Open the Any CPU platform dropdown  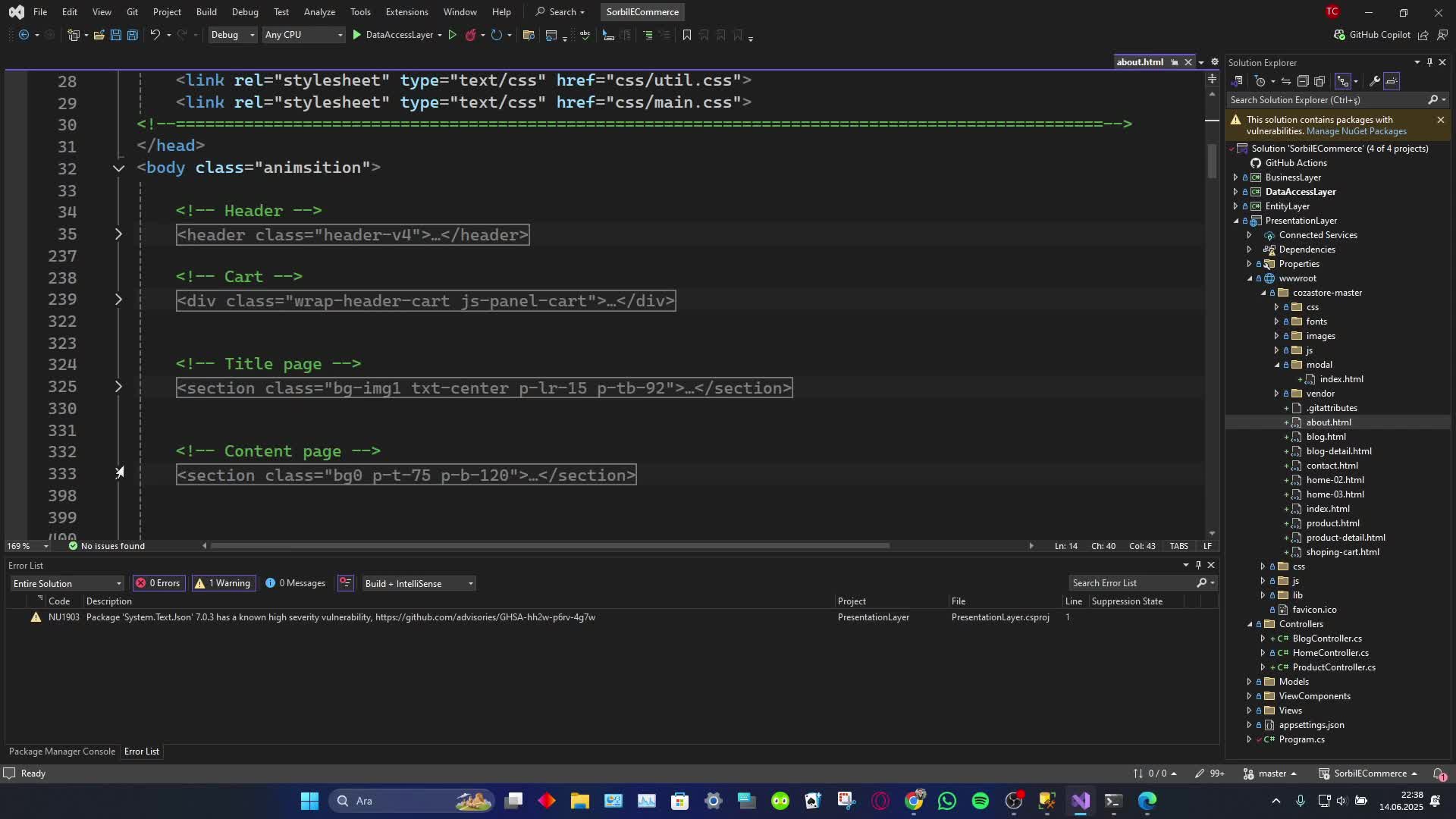click(303, 35)
